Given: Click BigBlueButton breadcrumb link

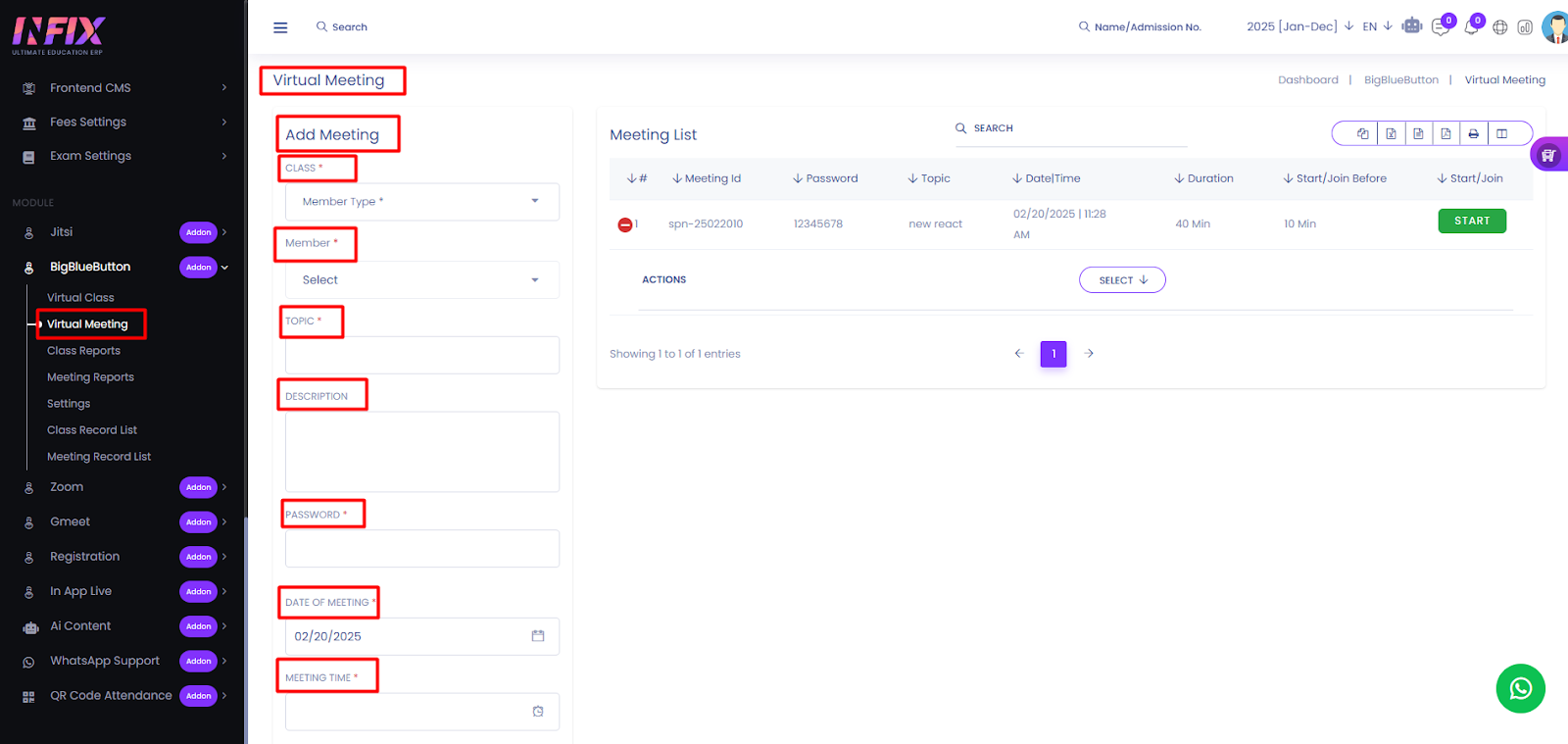Looking at the screenshot, I should tap(1400, 80).
